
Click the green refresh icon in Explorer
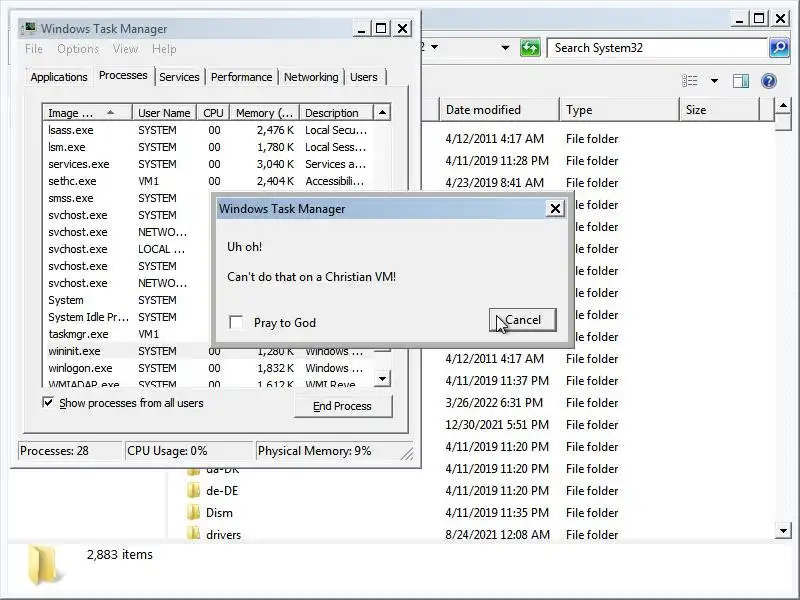[530, 48]
